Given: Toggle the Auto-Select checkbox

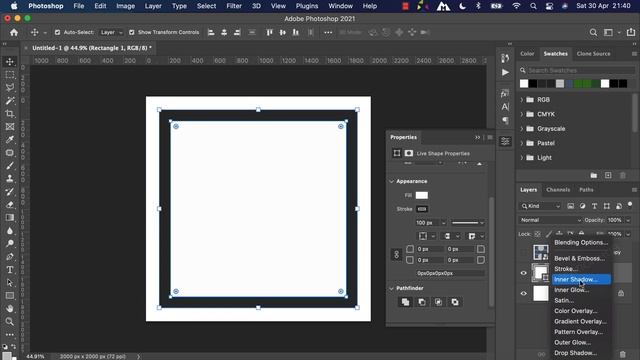Looking at the screenshot, I should tap(58, 32).
